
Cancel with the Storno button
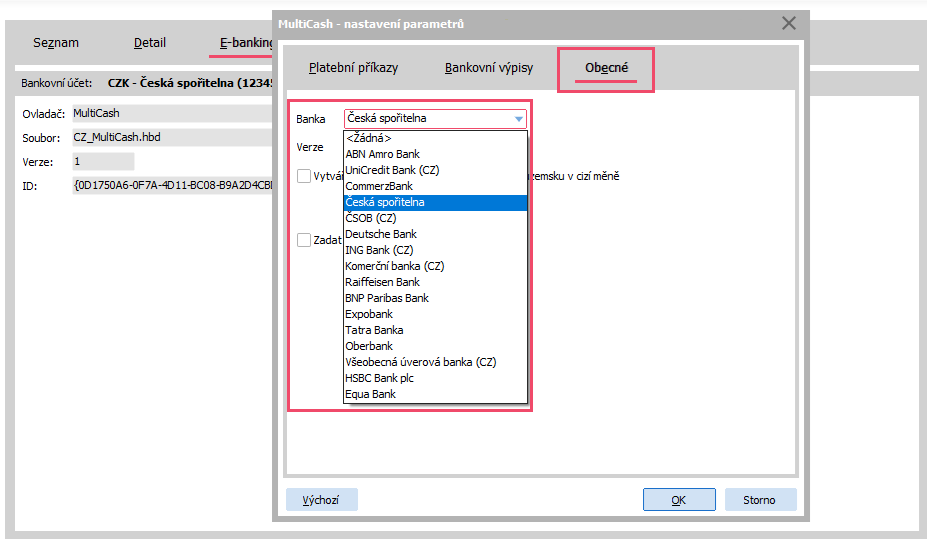click(x=760, y=499)
